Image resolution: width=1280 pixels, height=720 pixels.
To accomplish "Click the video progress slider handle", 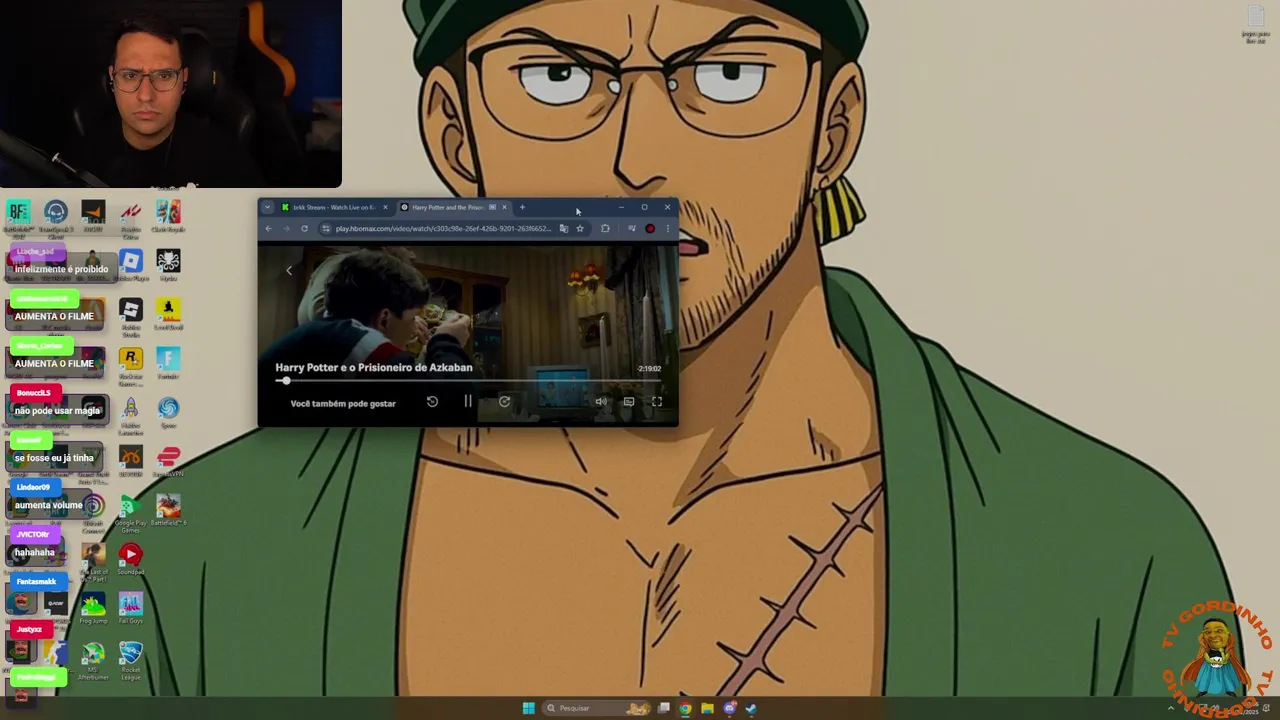I will point(286,381).
